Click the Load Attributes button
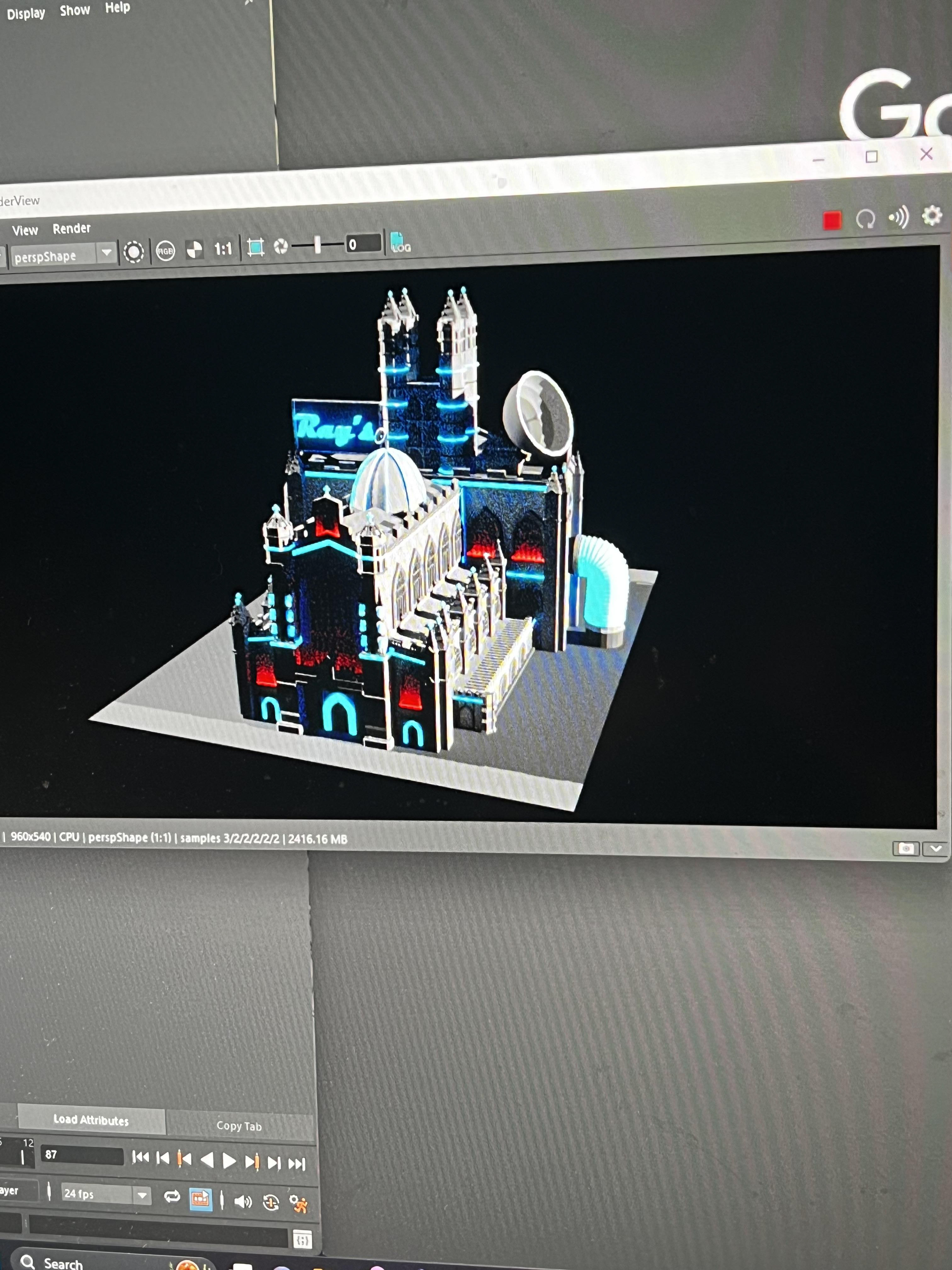 (91, 1119)
